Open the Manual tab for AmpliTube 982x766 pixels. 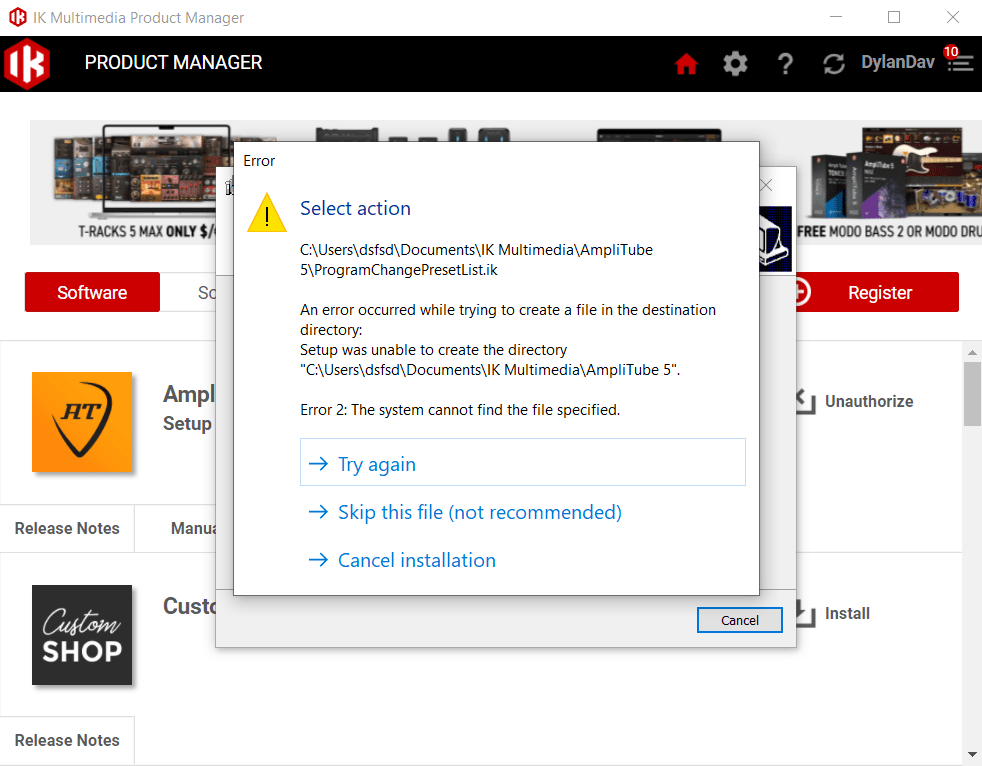pos(193,529)
